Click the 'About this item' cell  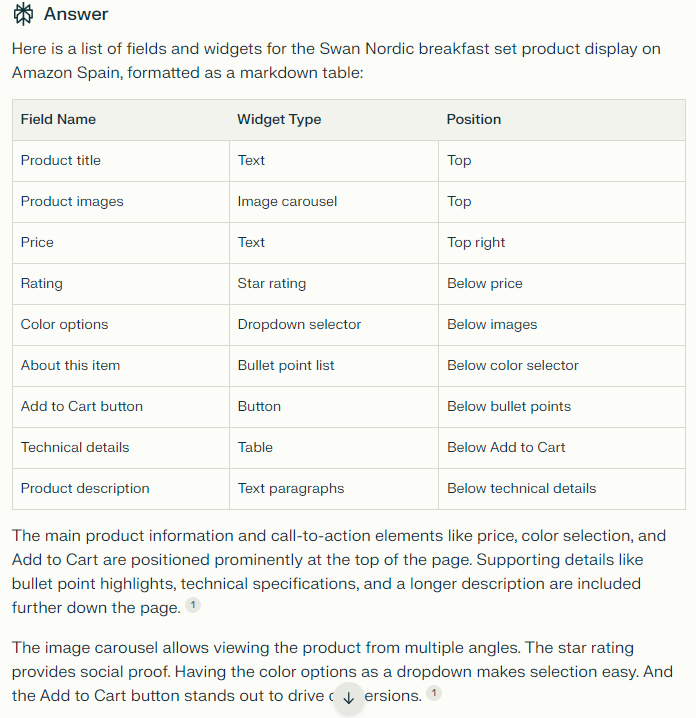pyautogui.click(x=70, y=365)
